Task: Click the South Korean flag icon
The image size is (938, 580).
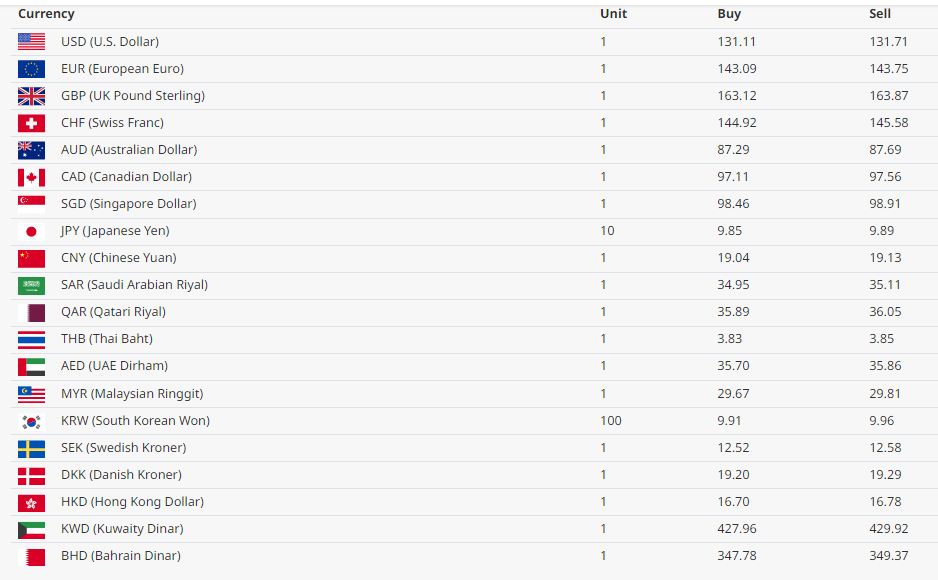Action: click(x=31, y=422)
